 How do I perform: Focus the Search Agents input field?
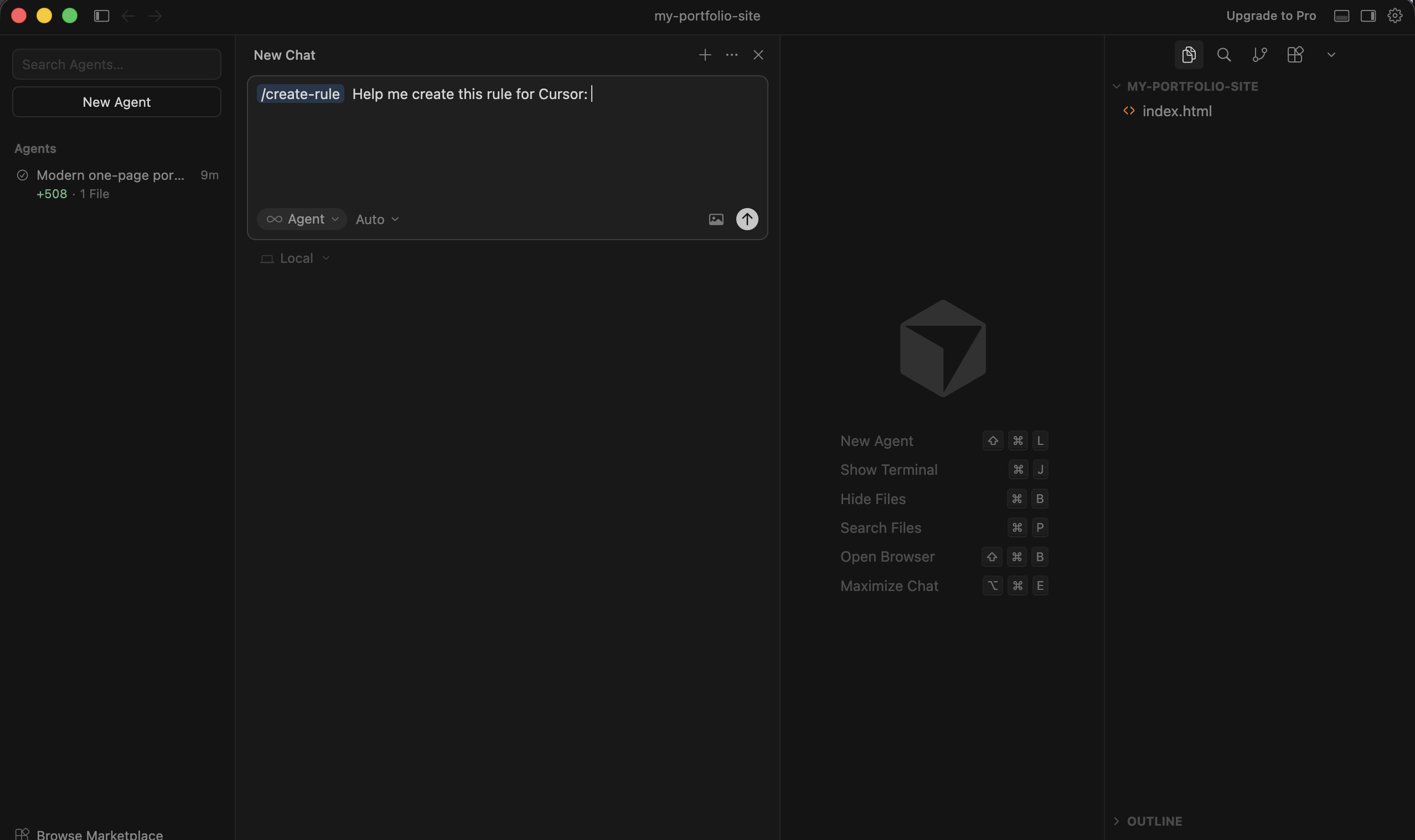pyautogui.click(x=117, y=64)
